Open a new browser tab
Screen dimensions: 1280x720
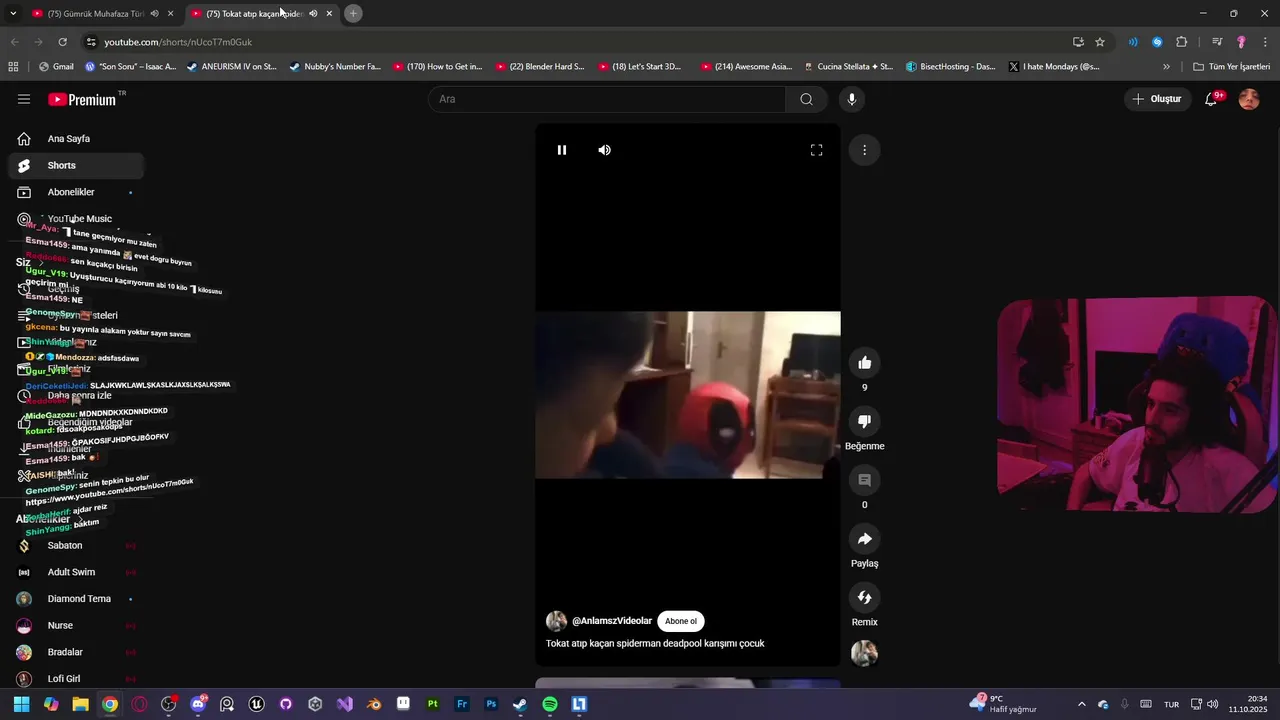[353, 13]
